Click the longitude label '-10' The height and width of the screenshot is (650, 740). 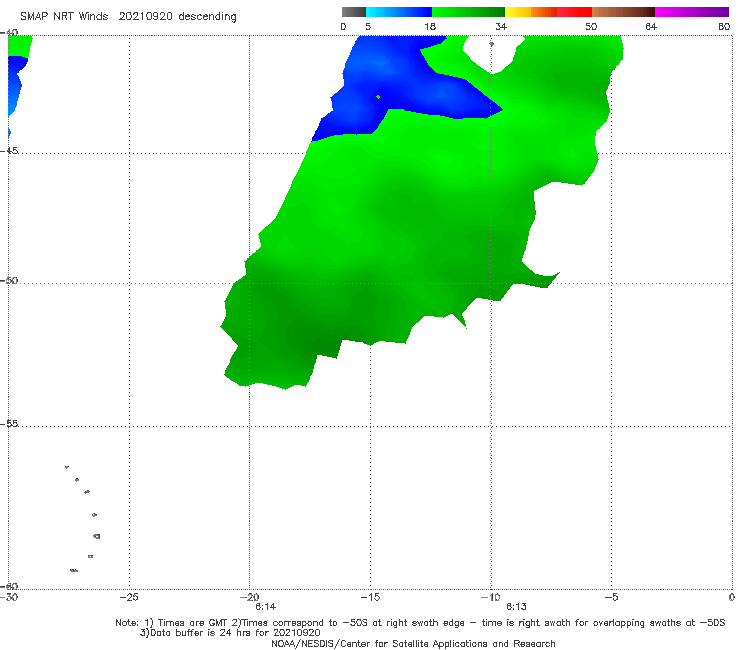491,597
